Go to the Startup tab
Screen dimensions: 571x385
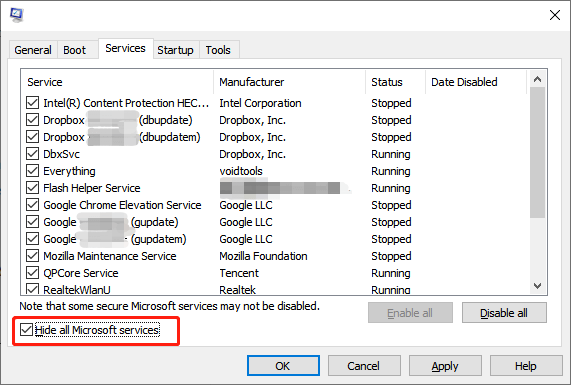[175, 50]
